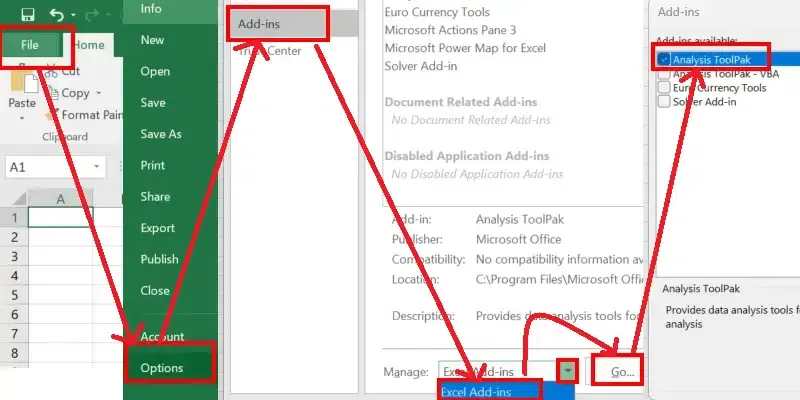Open Account in the backstage menu
Viewport: 800px width, 400px height.
[162, 337]
